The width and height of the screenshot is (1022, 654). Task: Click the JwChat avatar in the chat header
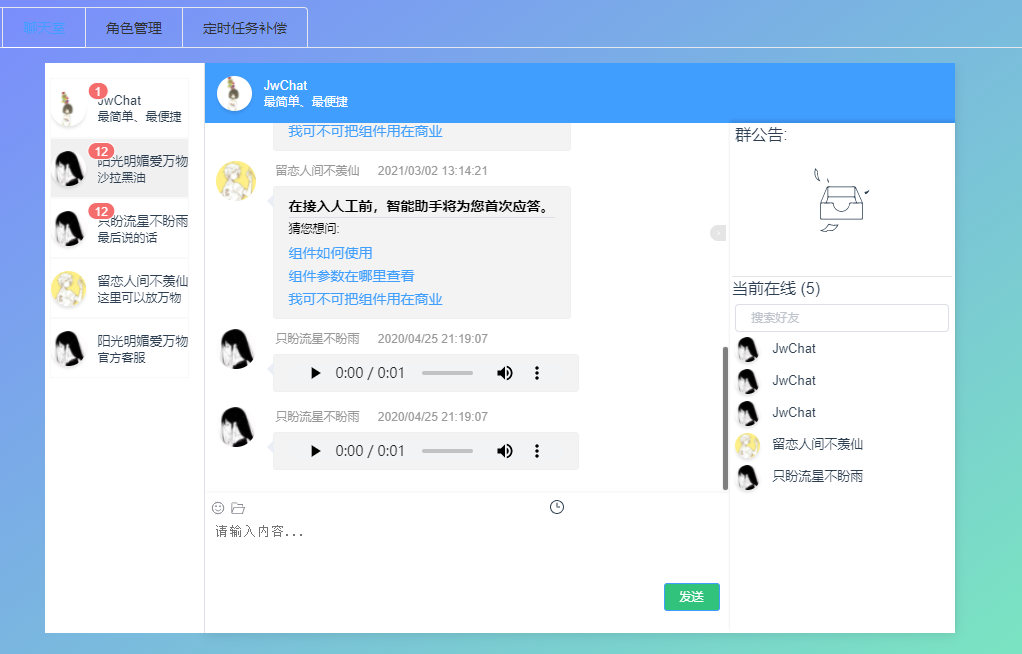(233, 93)
